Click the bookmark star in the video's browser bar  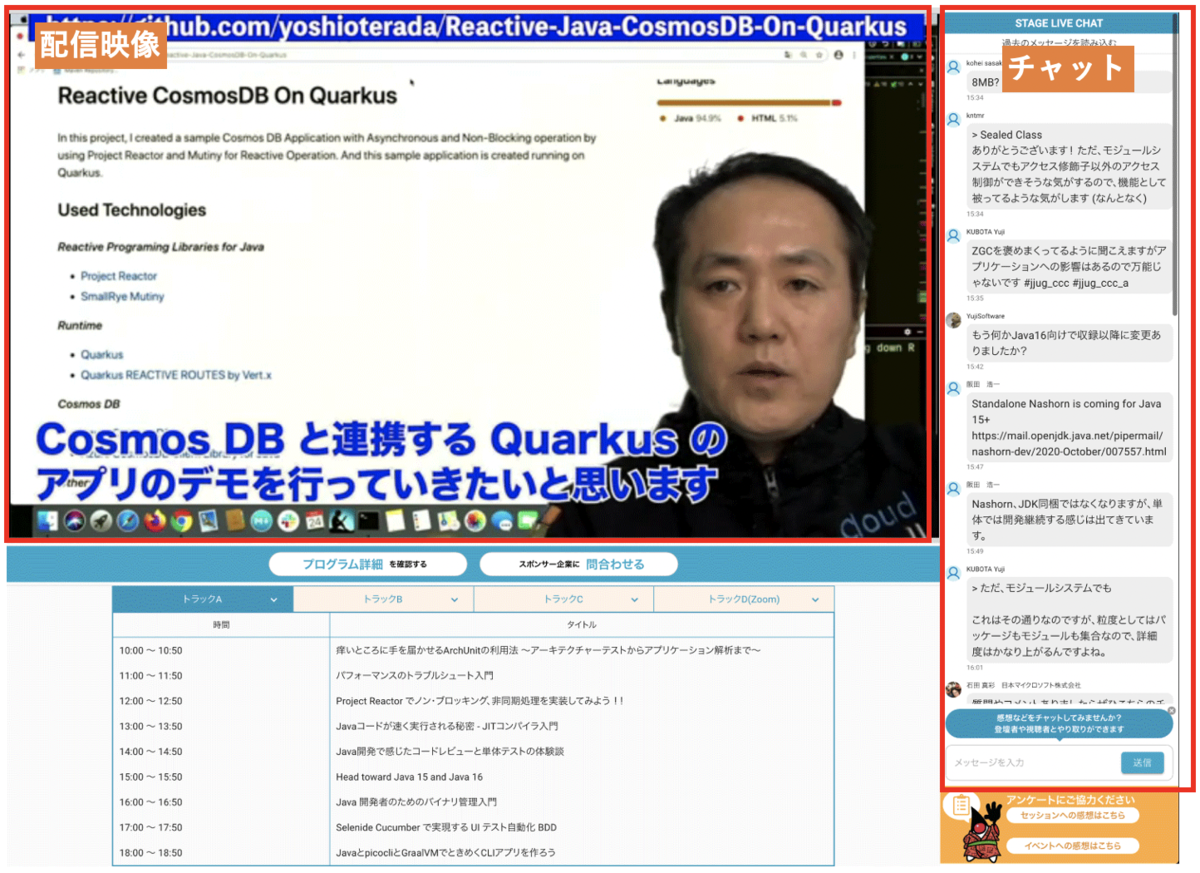(x=819, y=54)
